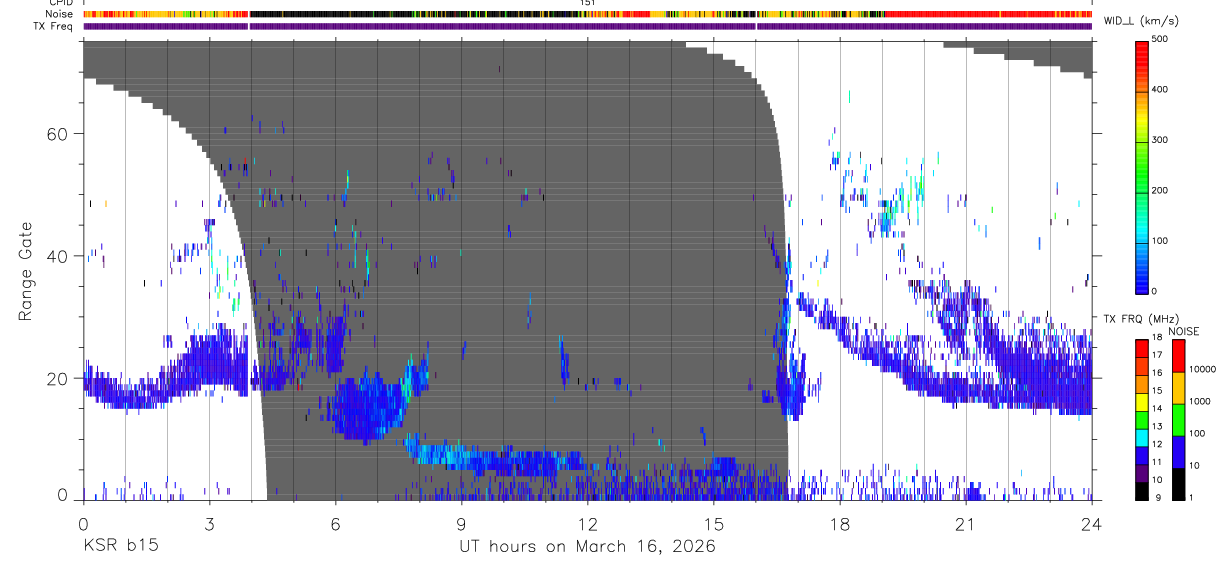The image size is (1228, 567).
Task: Click the TX FRQ (MHz) color scale bar
Action: pos(1142,418)
